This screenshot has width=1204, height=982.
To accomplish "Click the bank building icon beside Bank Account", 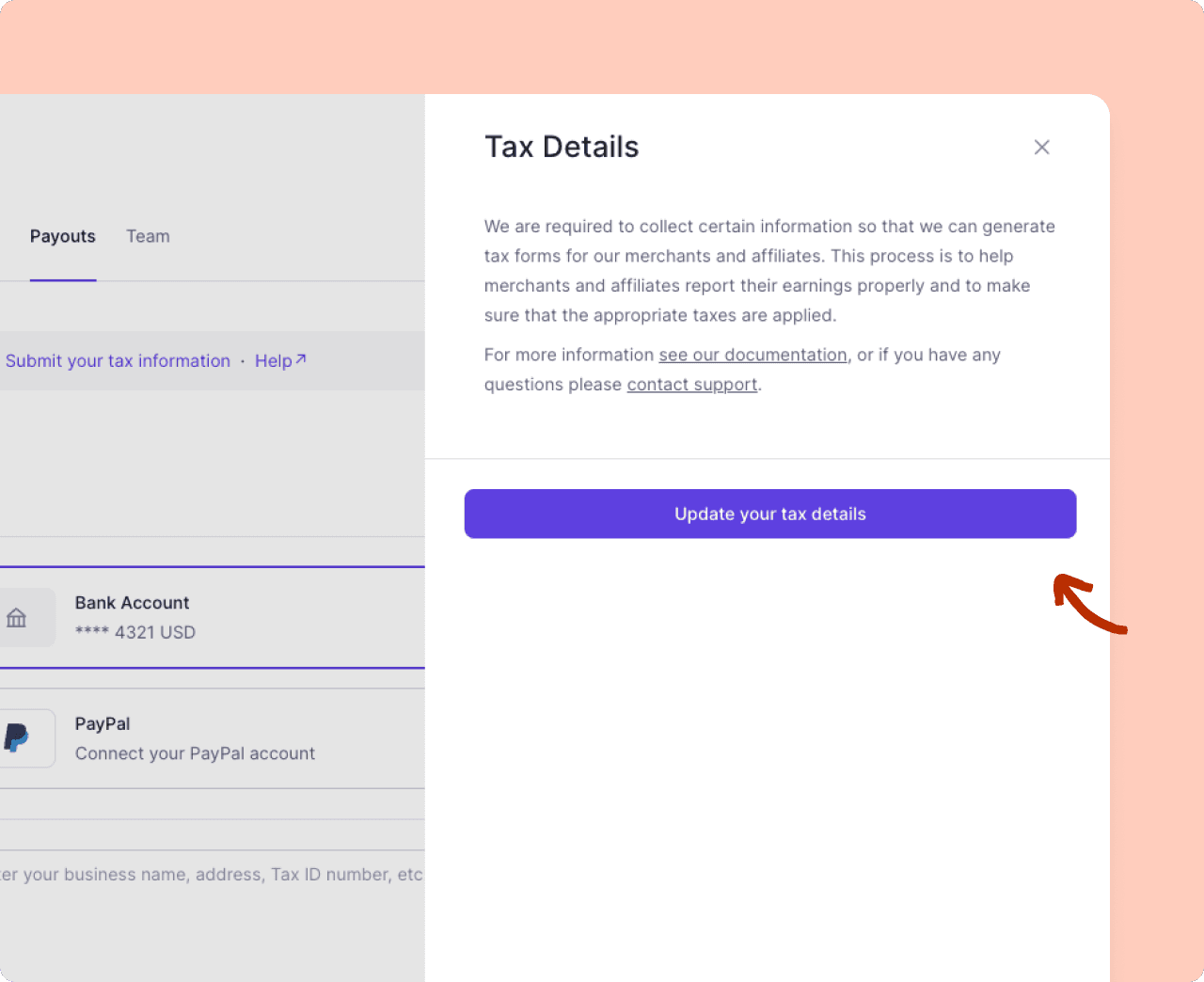I will pyautogui.click(x=17, y=617).
